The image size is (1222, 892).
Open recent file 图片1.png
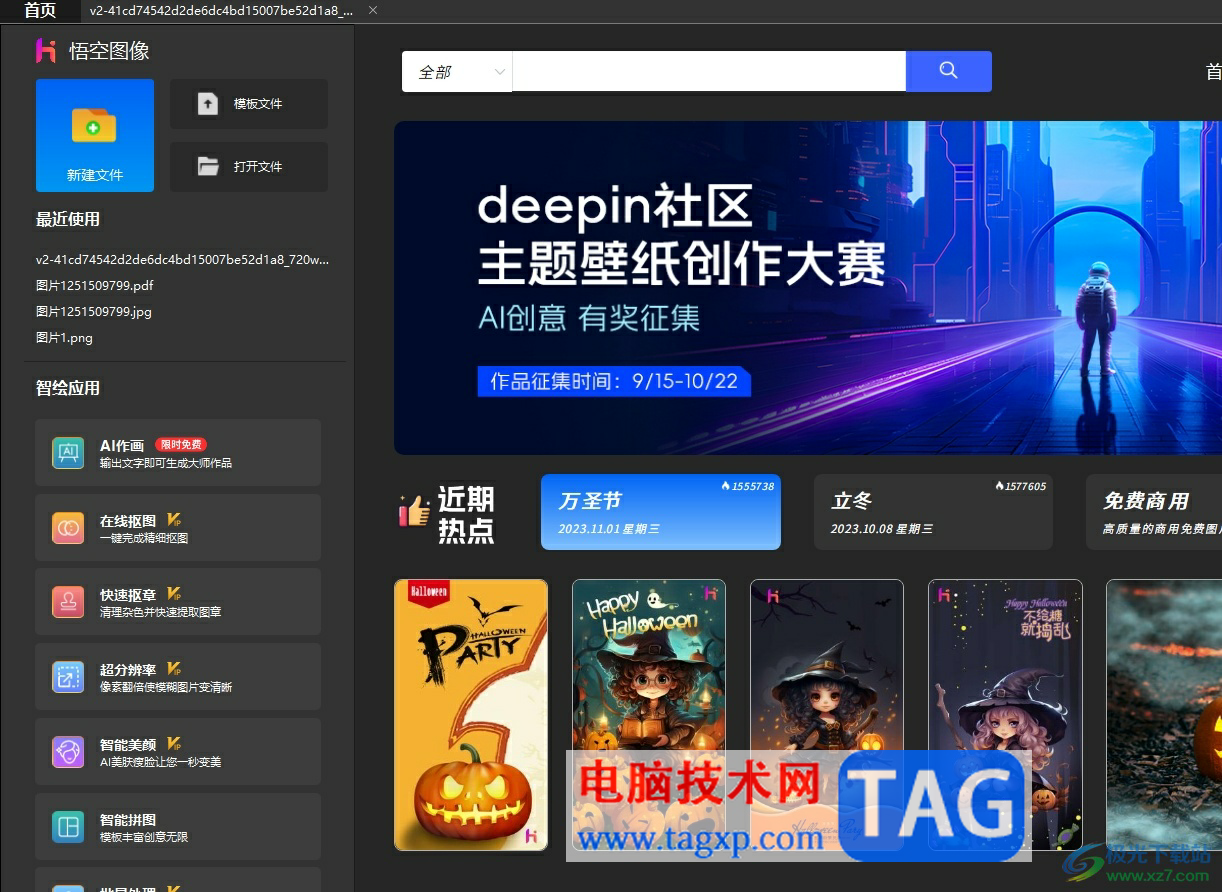click(64, 338)
